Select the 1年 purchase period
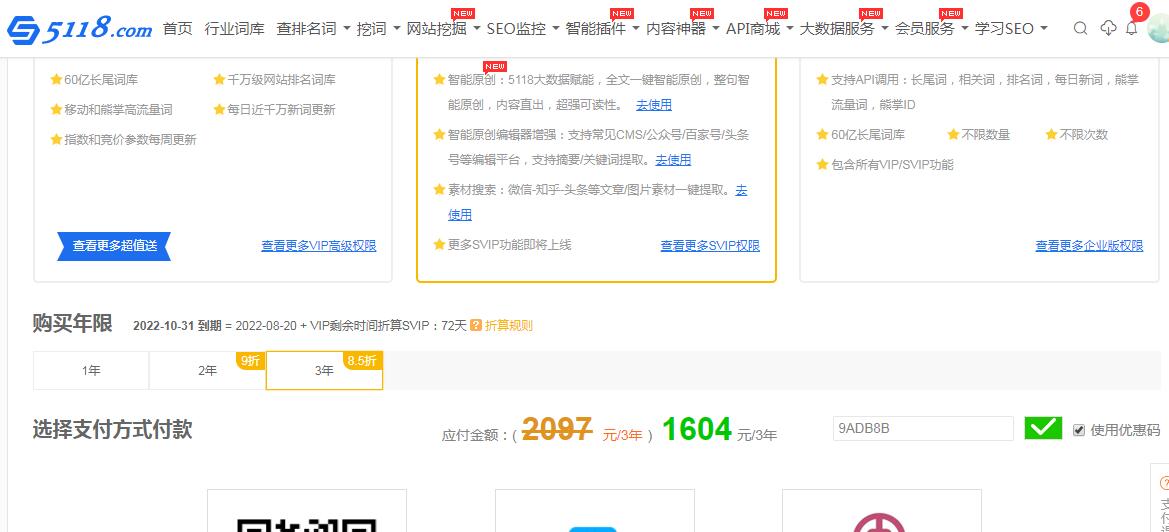Screen dimensions: 1169x532 91,370
